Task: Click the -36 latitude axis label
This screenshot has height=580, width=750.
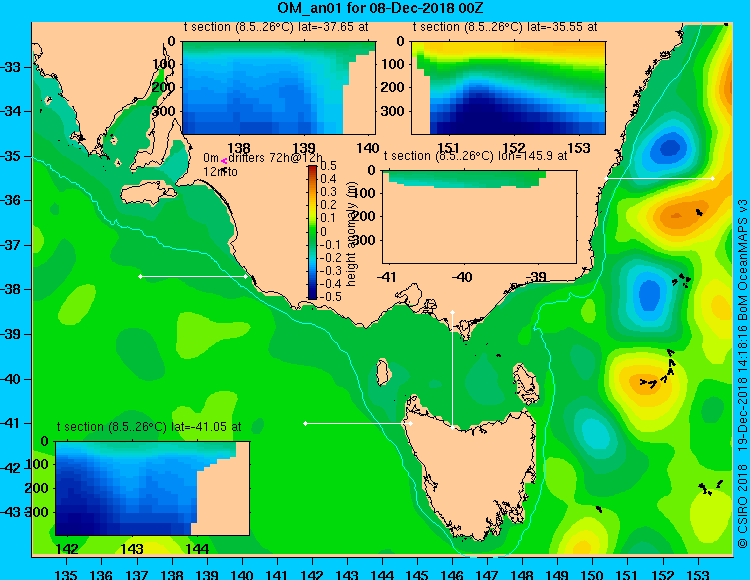Action: [11, 200]
